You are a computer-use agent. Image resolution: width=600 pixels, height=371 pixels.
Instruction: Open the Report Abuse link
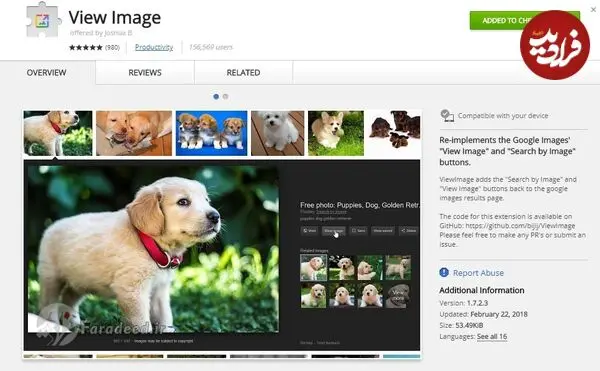click(478, 273)
